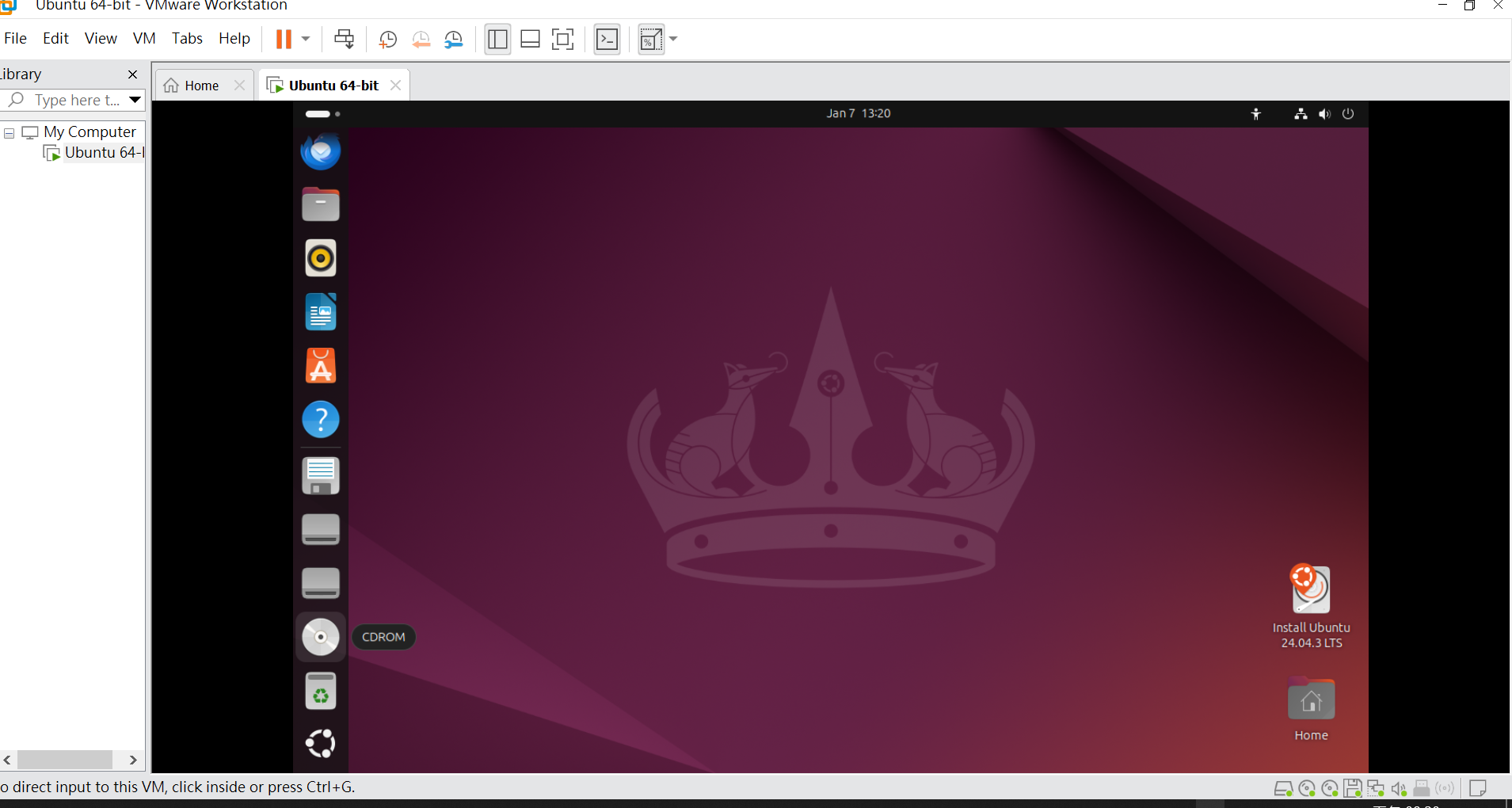Open the CDROM drive in the Ubuntu dock
The image size is (1512, 808).
point(320,636)
